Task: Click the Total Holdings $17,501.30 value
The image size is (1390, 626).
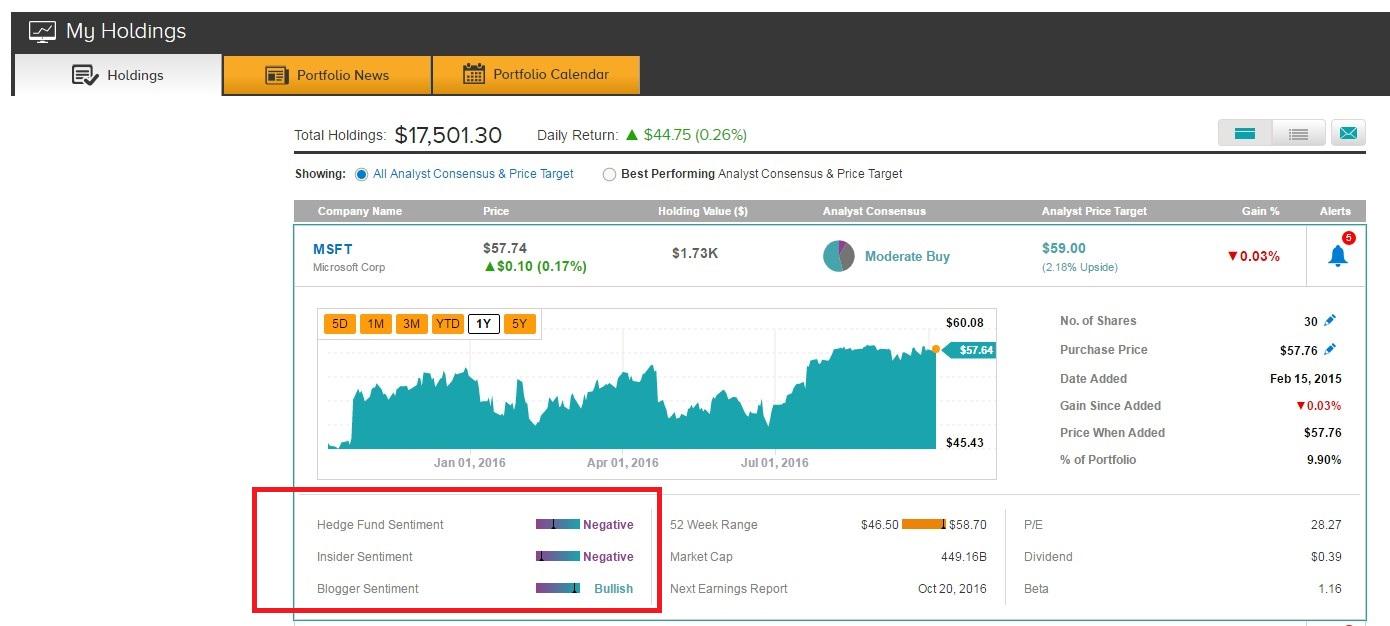Action: [448, 135]
